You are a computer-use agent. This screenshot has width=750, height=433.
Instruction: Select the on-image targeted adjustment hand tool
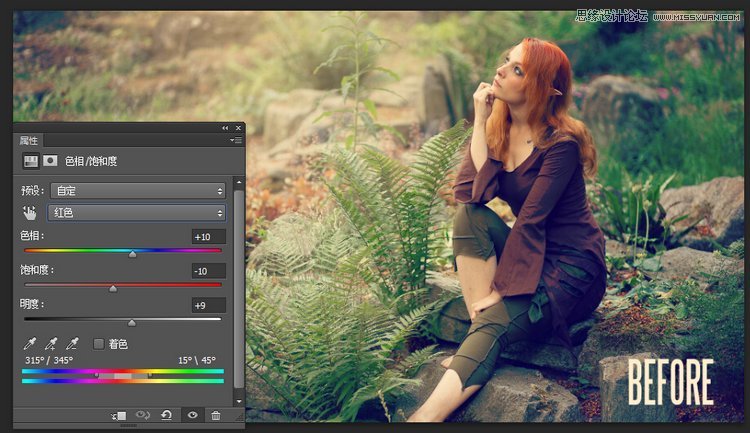(x=29, y=213)
